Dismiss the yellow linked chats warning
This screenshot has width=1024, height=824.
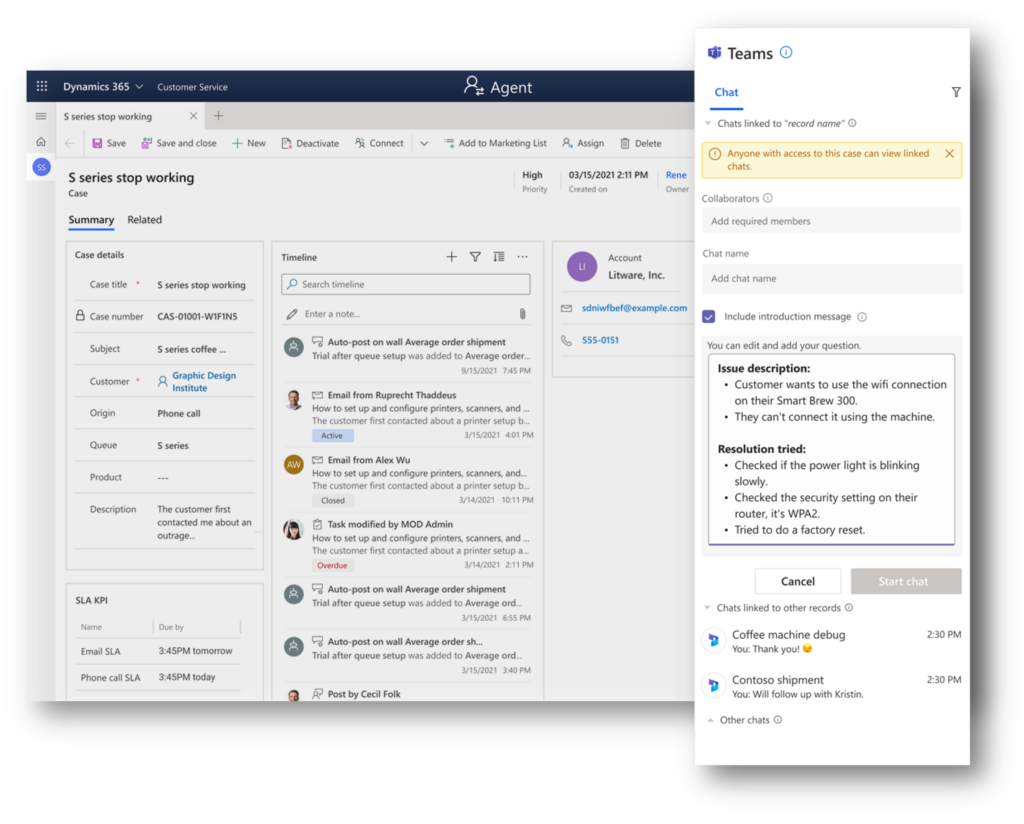click(949, 154)
